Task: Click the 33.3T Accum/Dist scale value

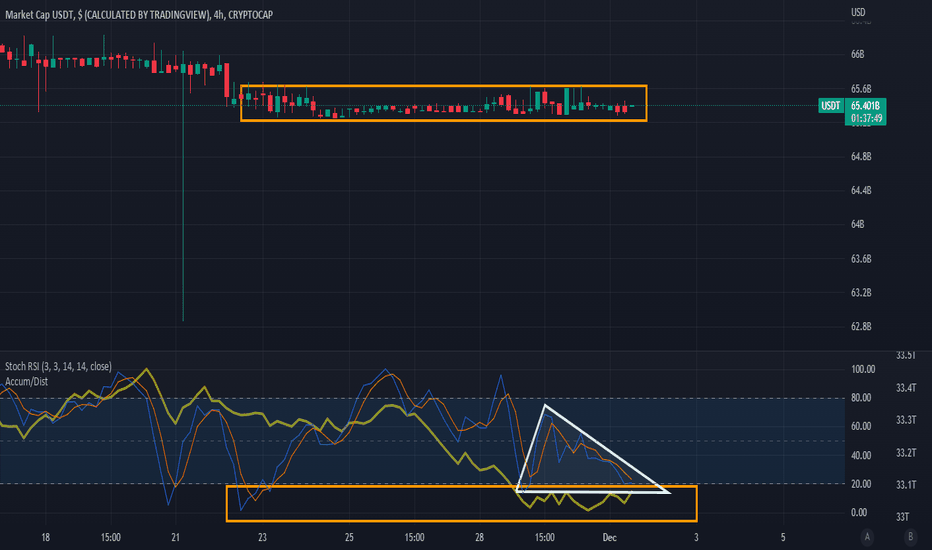Action: click(x=906, y=420)
